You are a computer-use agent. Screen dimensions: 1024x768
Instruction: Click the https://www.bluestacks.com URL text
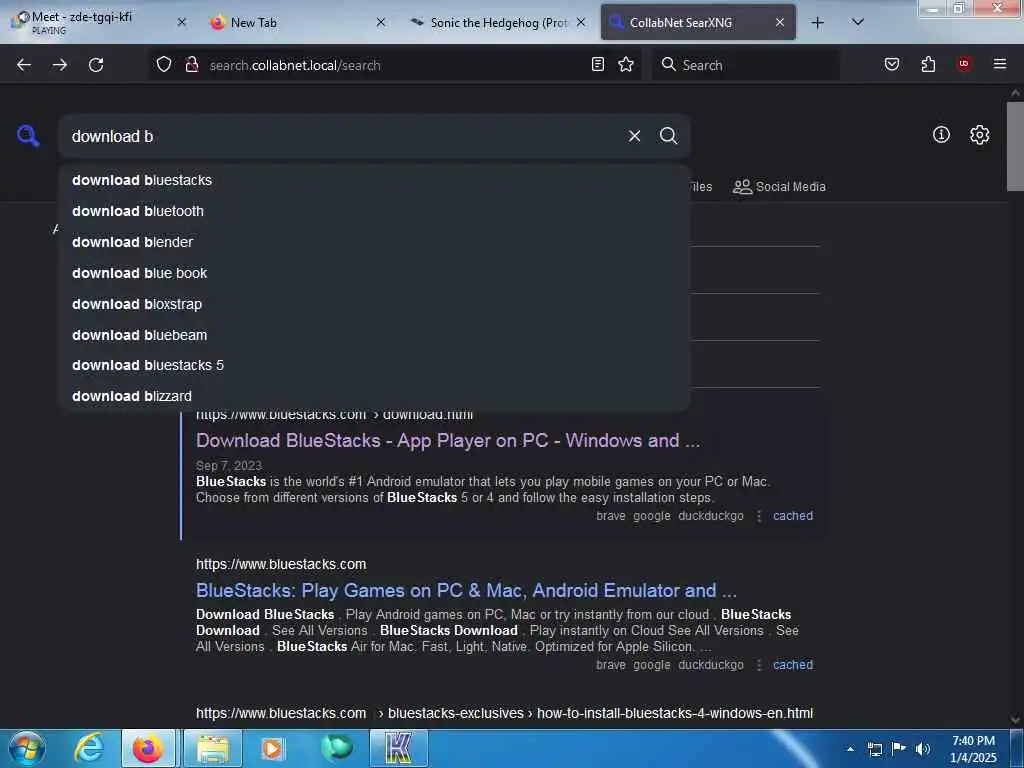281,564
